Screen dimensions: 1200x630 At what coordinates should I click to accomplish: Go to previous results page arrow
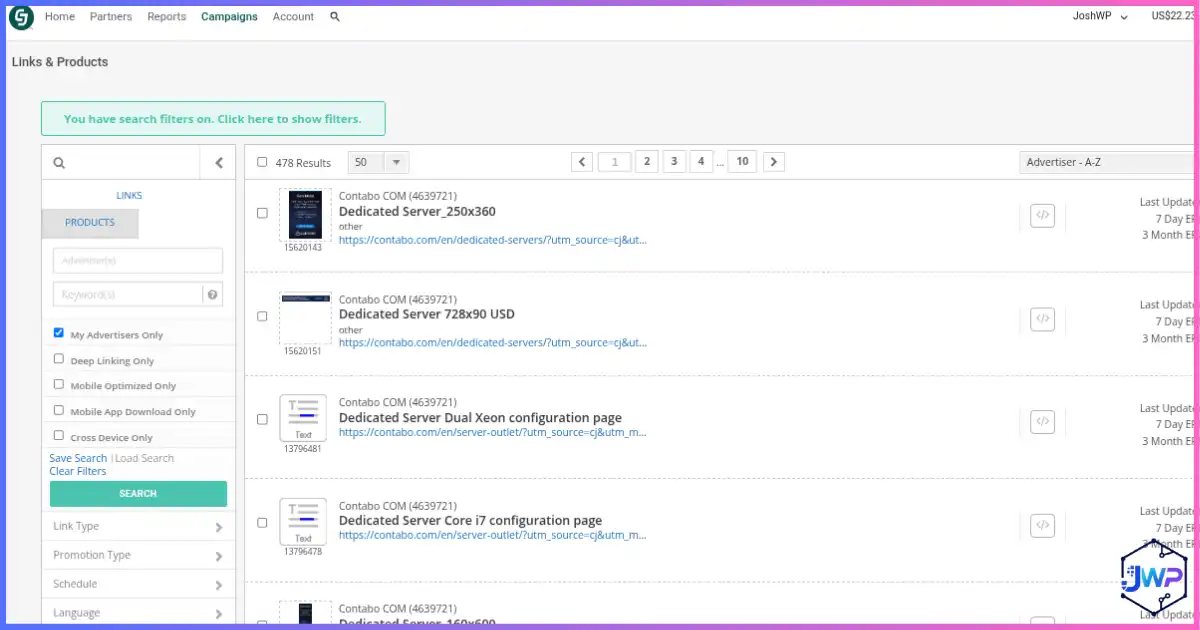pos(582,162)
